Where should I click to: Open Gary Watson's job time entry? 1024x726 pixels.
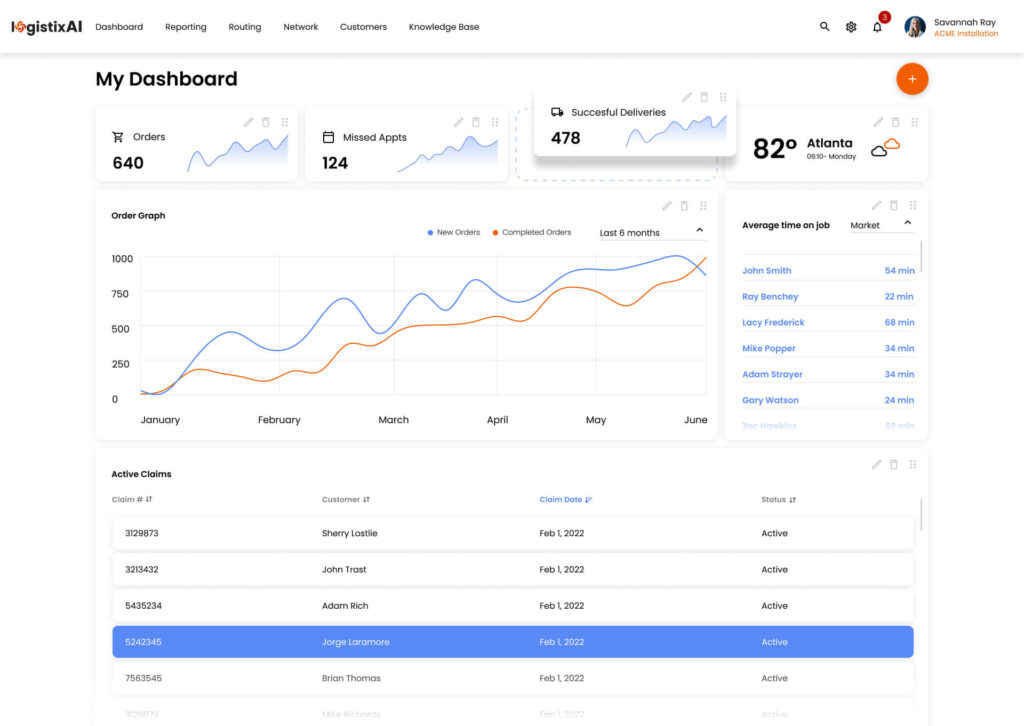tap(828, 400)
